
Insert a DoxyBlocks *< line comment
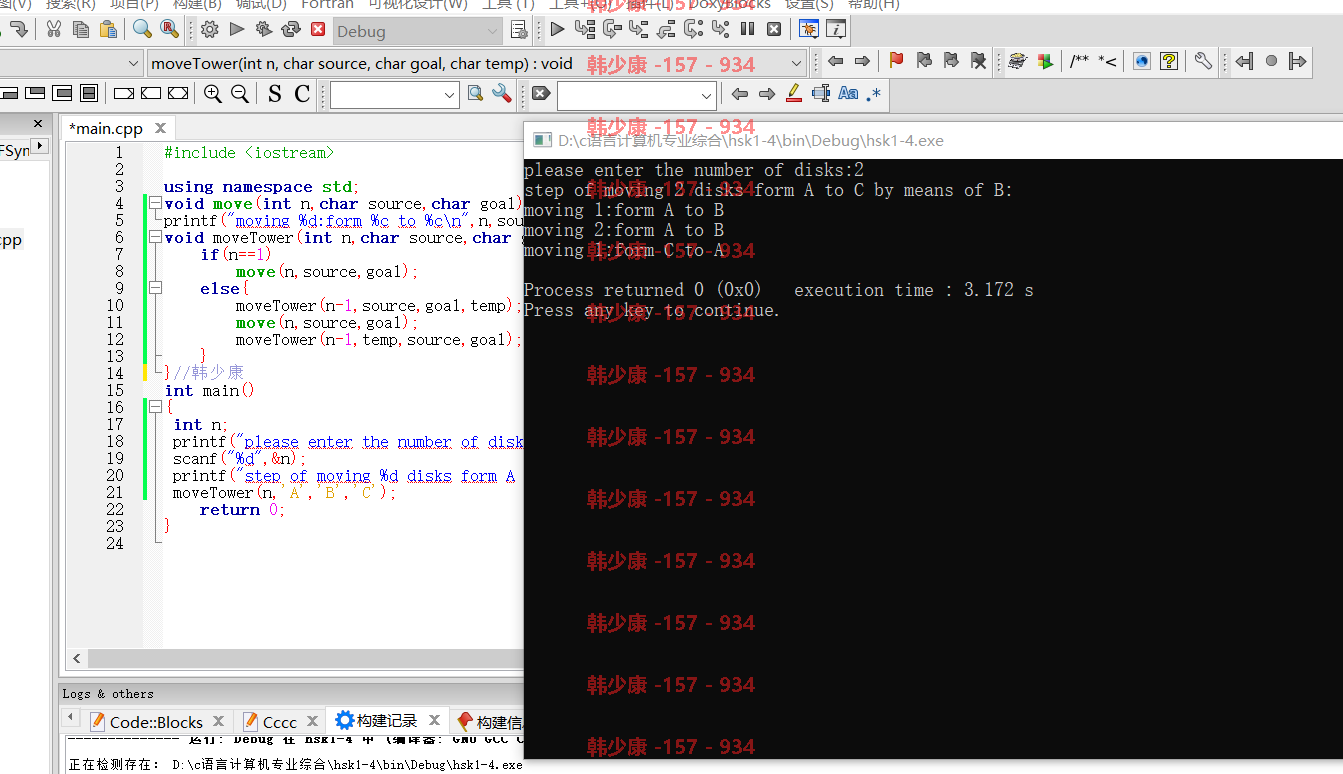(x=1108, y=62)
